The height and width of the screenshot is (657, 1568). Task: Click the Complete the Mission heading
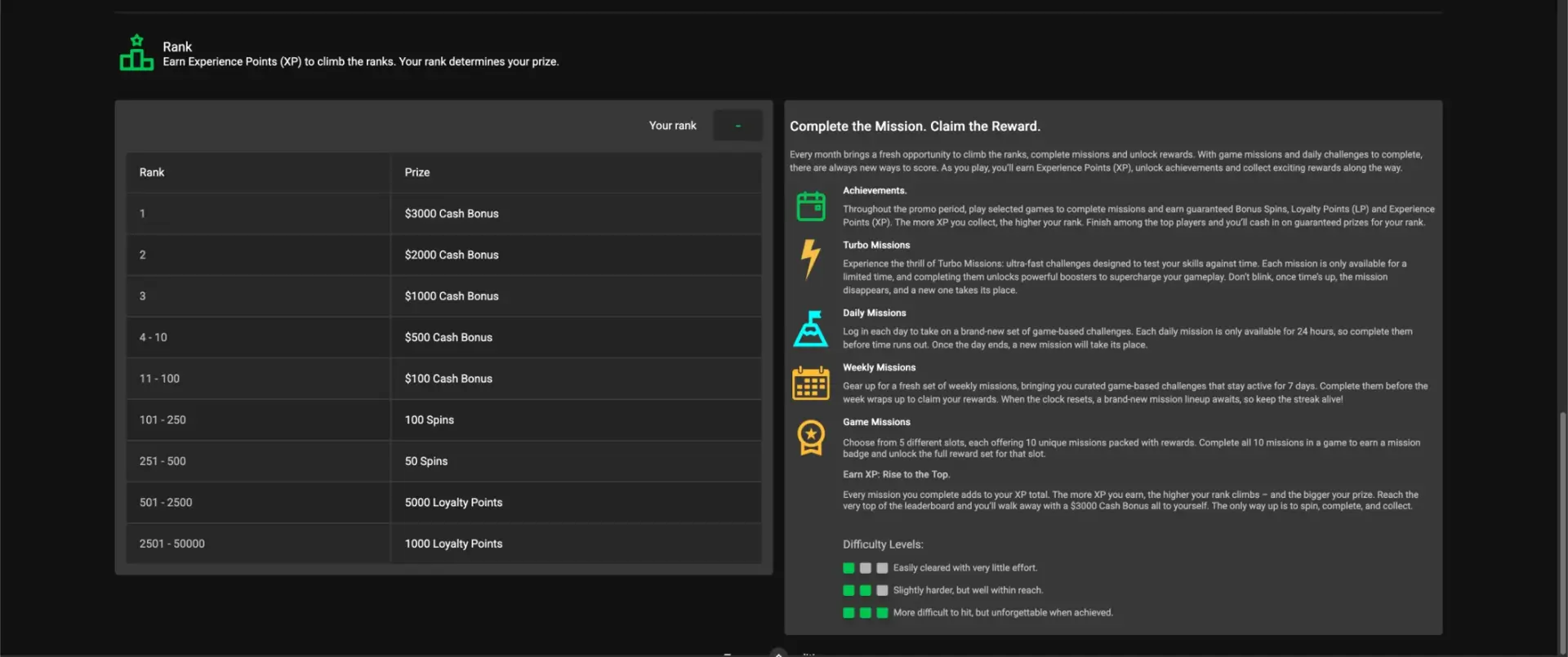coord(915,127)
